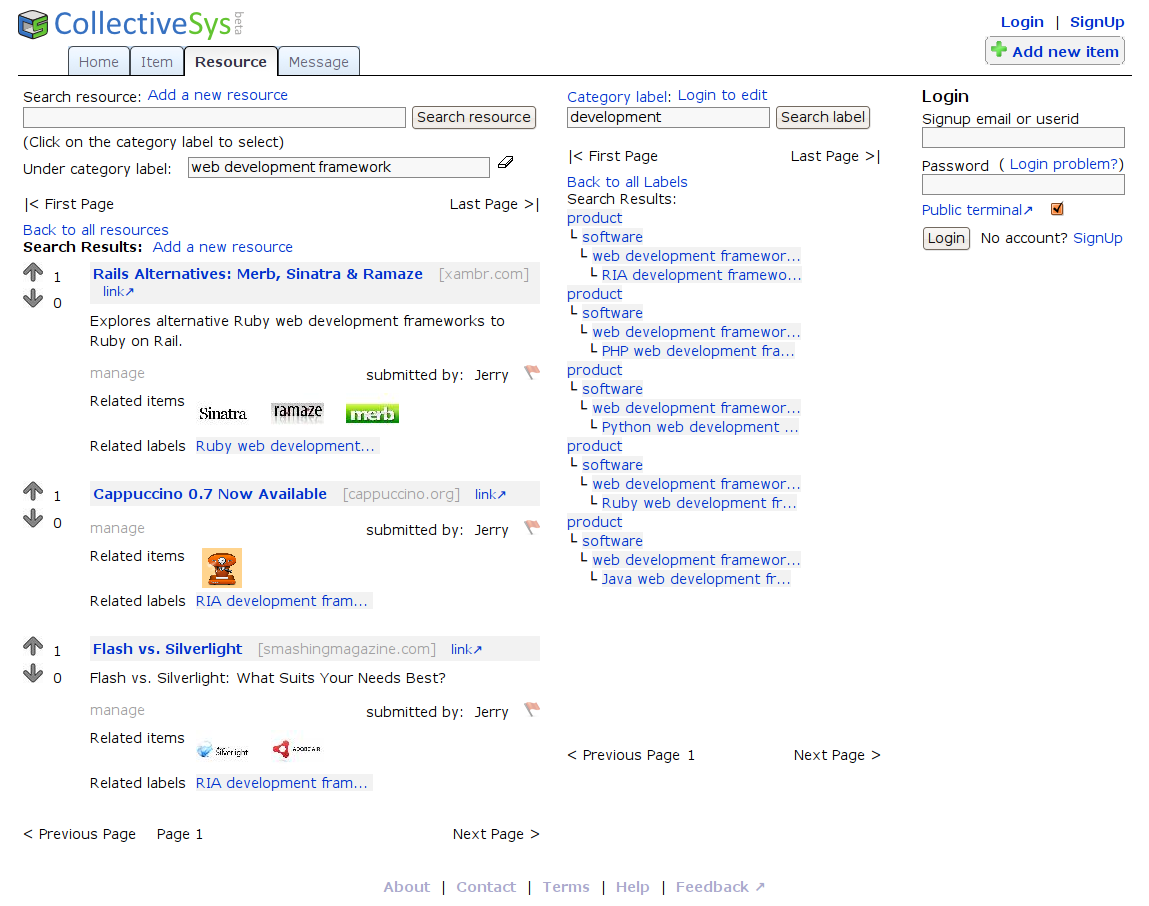Focus the Signup email or userid field
Image resolution: width=1149 pixels, height=906 pixels.
[1022, 138]
